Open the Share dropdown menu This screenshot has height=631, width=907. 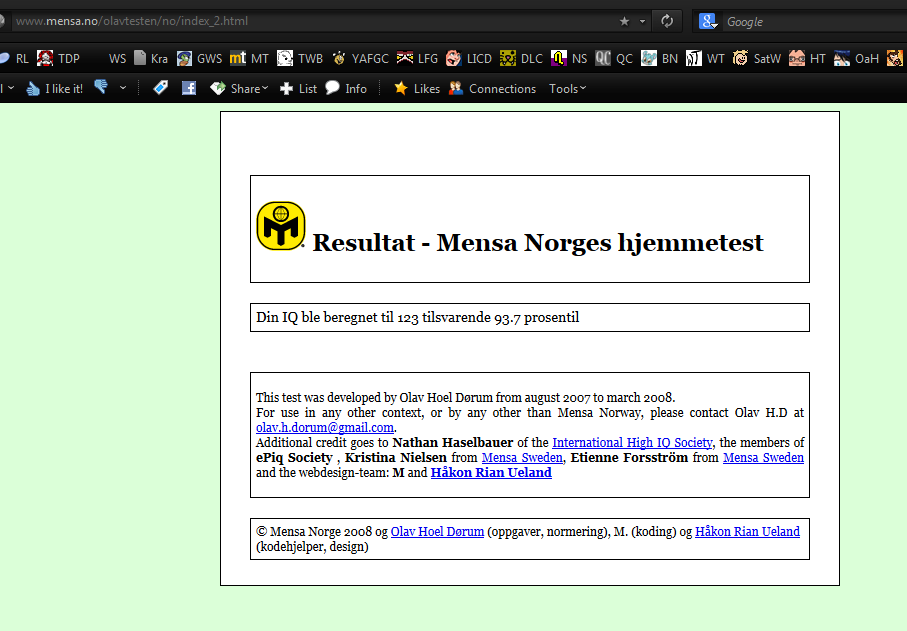[239, 88]
